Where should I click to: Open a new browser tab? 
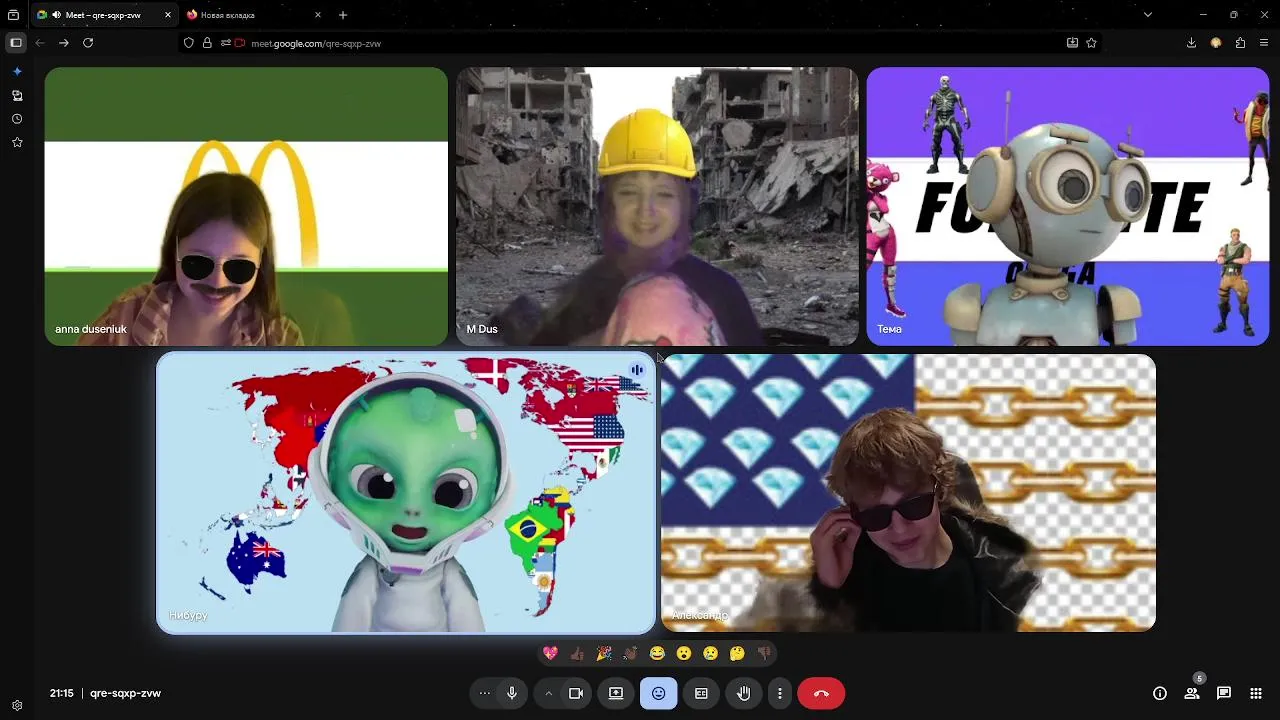343,15
